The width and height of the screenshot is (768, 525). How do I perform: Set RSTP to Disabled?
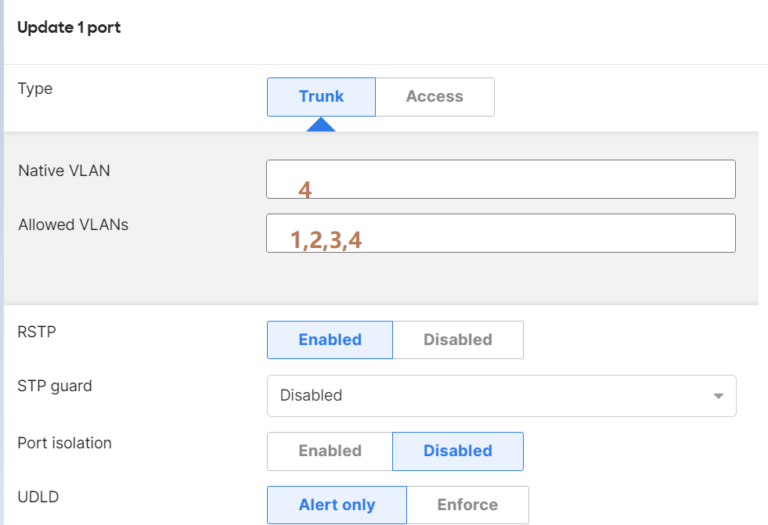coord(458,339)
